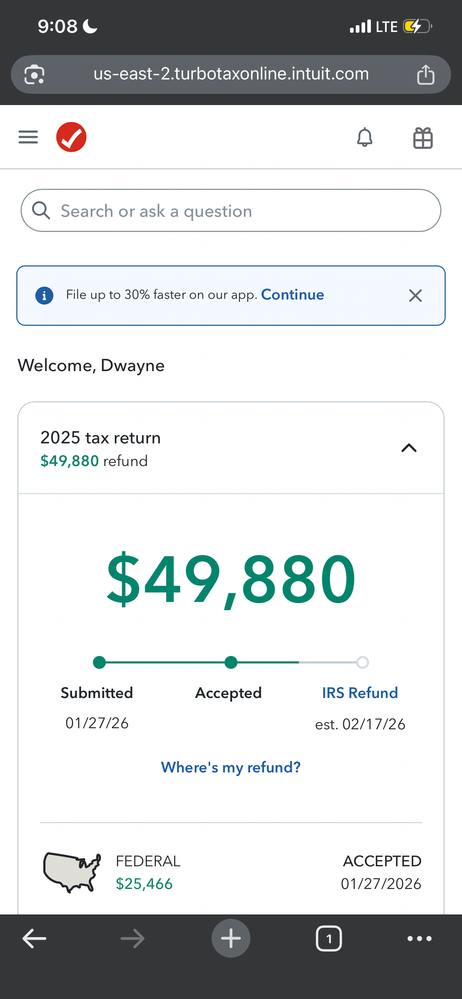Image resolution: width=462 pixels, height=999 pixels.
Task: Click Continue link in app banner
Action: 292,295
